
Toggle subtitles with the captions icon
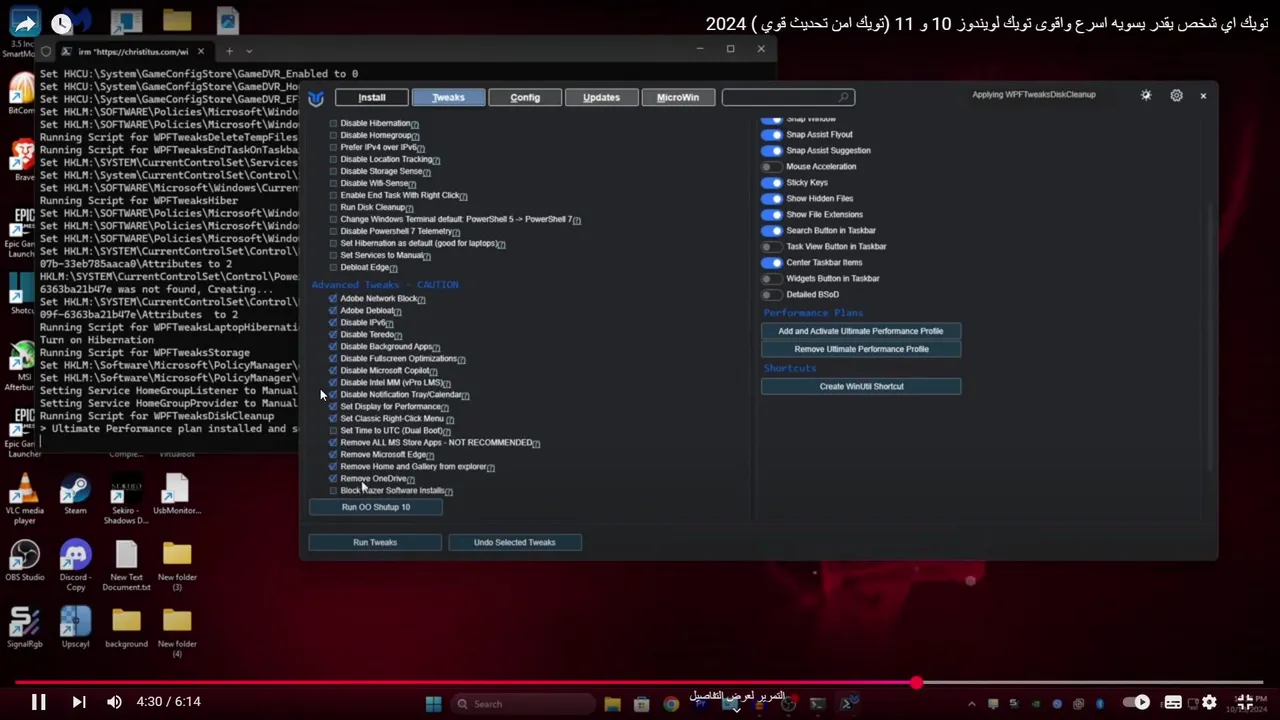(1173, 702)
